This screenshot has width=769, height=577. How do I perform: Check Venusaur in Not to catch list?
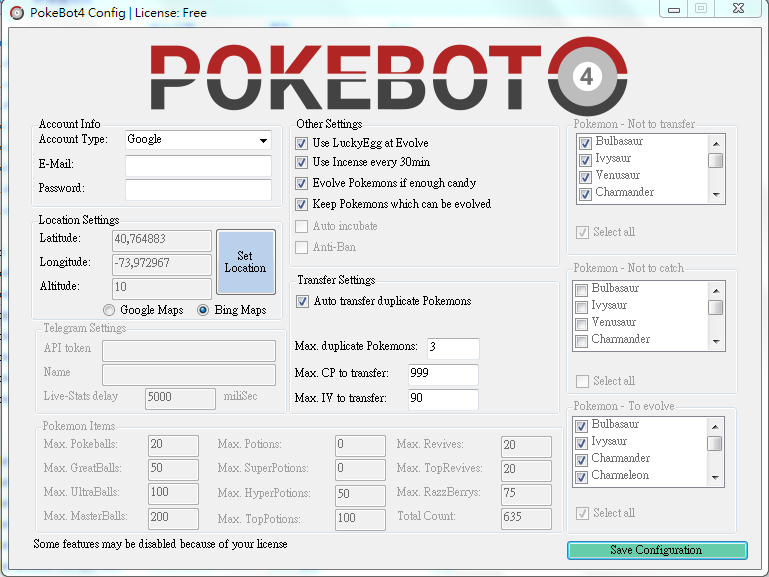tap(583, 323)
